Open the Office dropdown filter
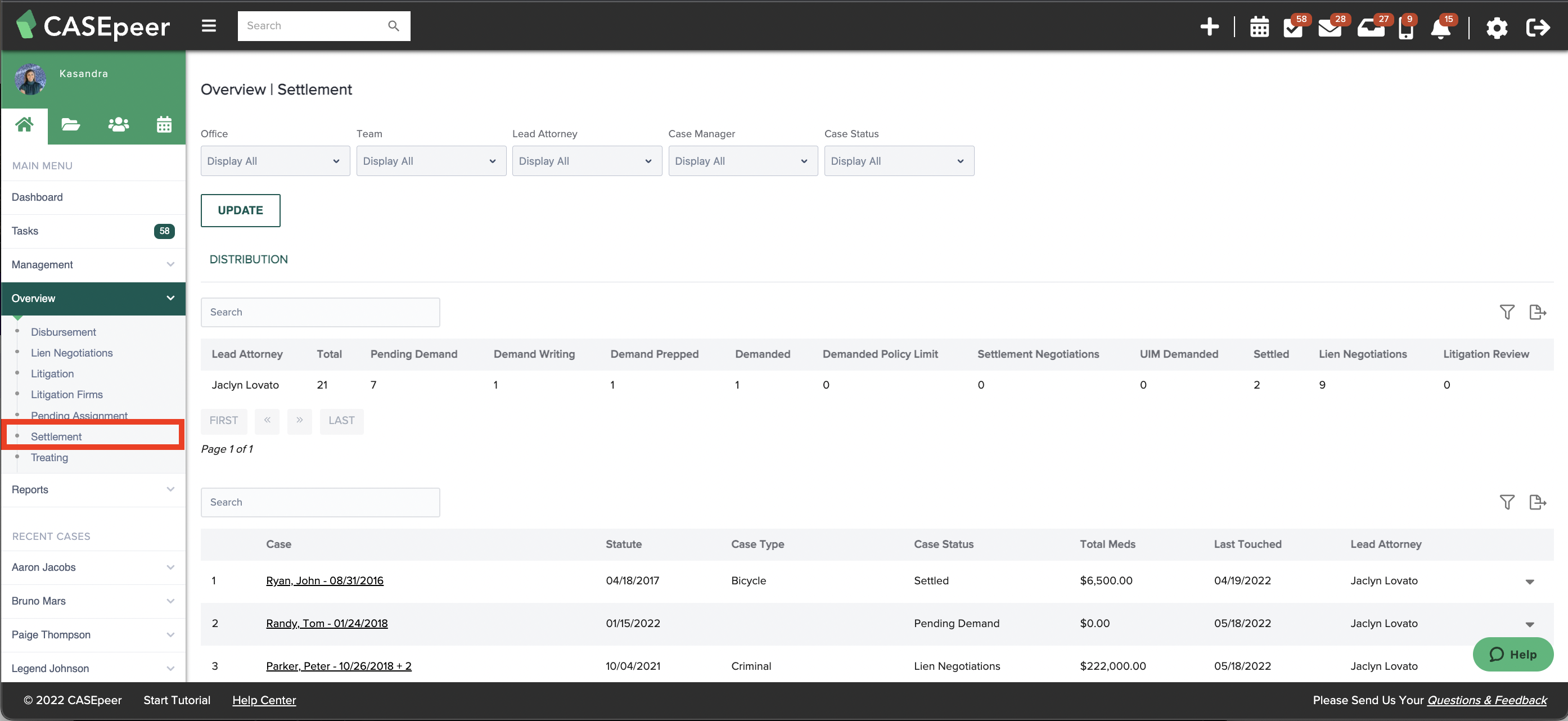The image size is (1568, 721). pyautogui.click(x=274, y=161)
